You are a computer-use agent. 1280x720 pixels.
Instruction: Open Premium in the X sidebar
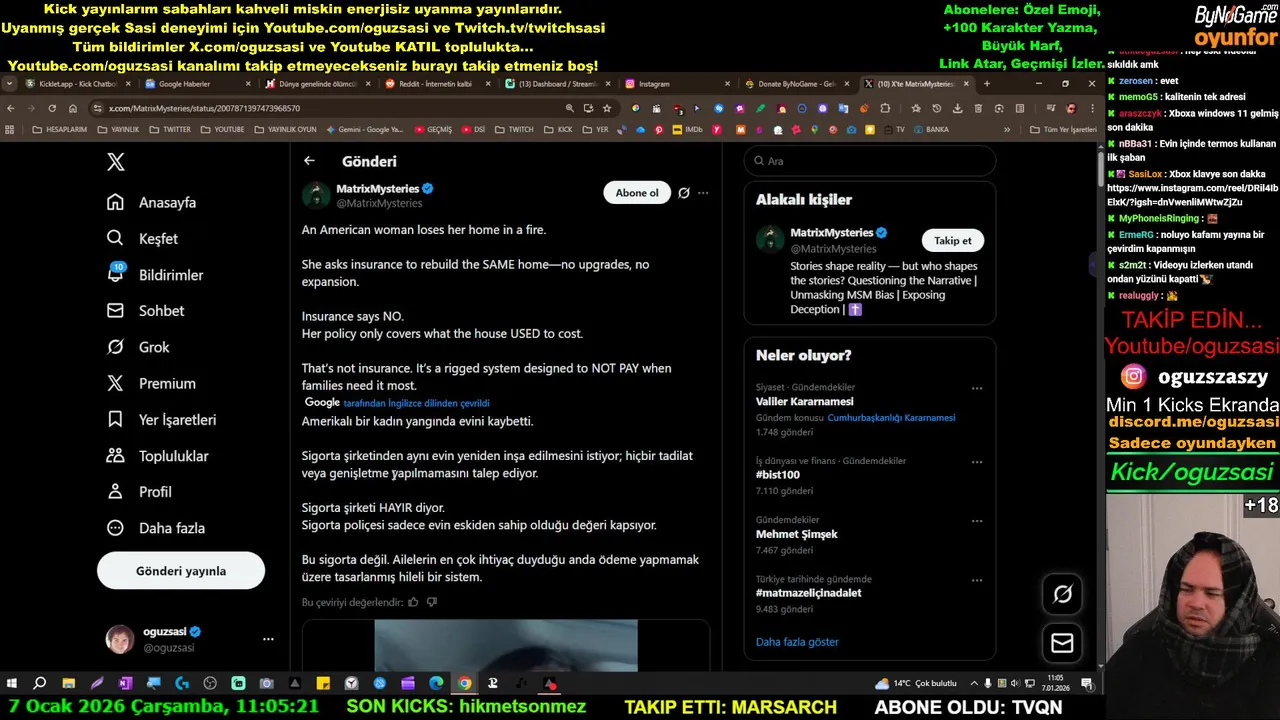tap(152, 383)
